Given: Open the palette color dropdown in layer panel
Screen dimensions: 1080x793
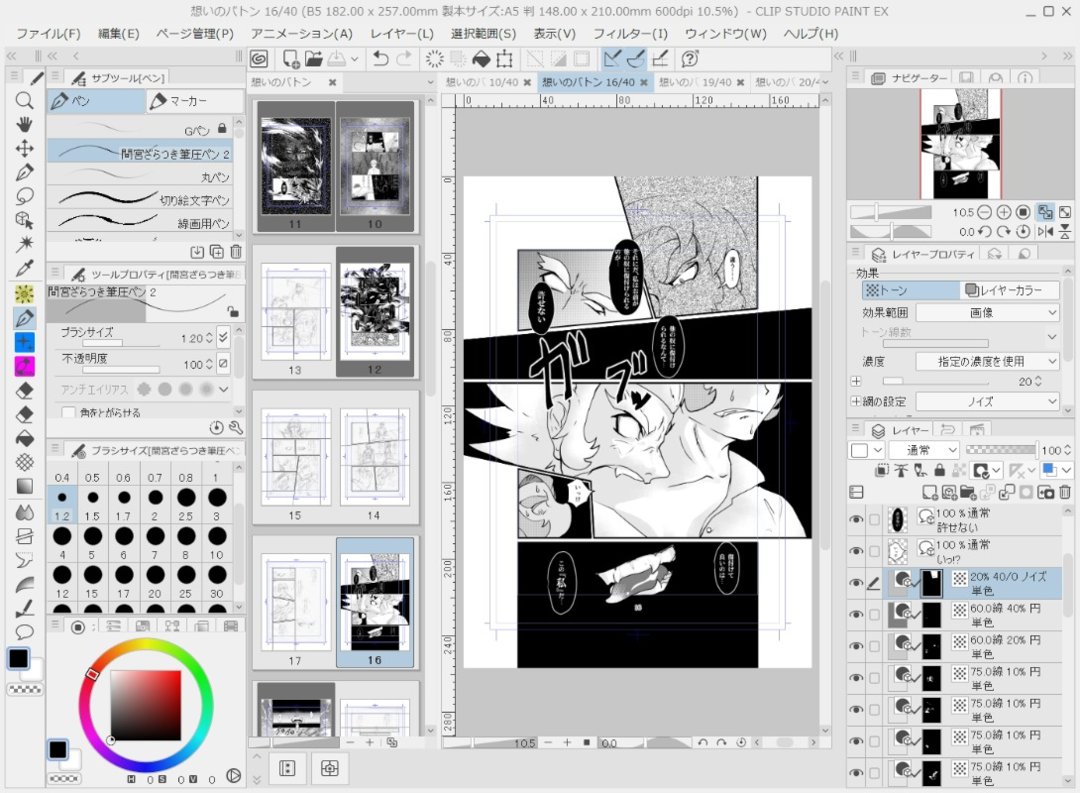Looking at the screenshot, I should coord(866,450).
